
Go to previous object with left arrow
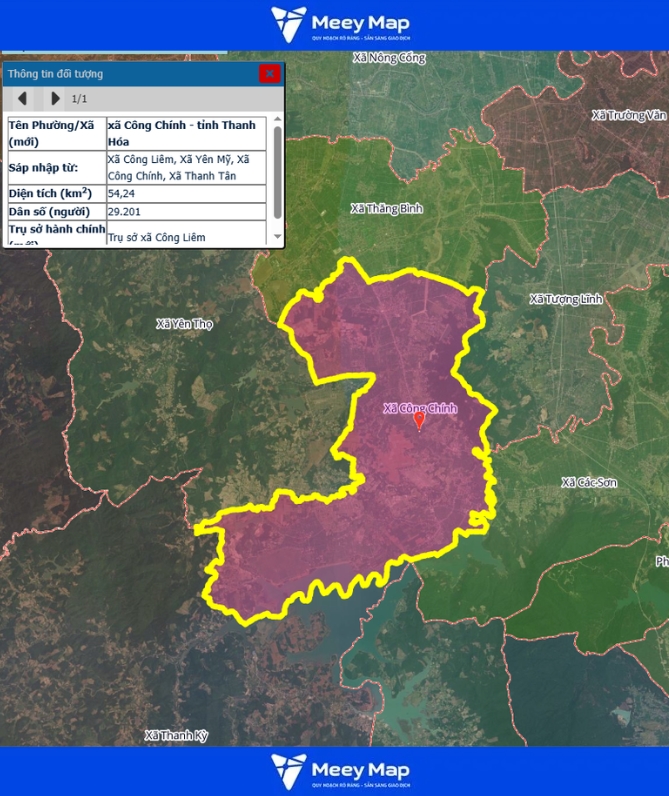click(23, 98)
